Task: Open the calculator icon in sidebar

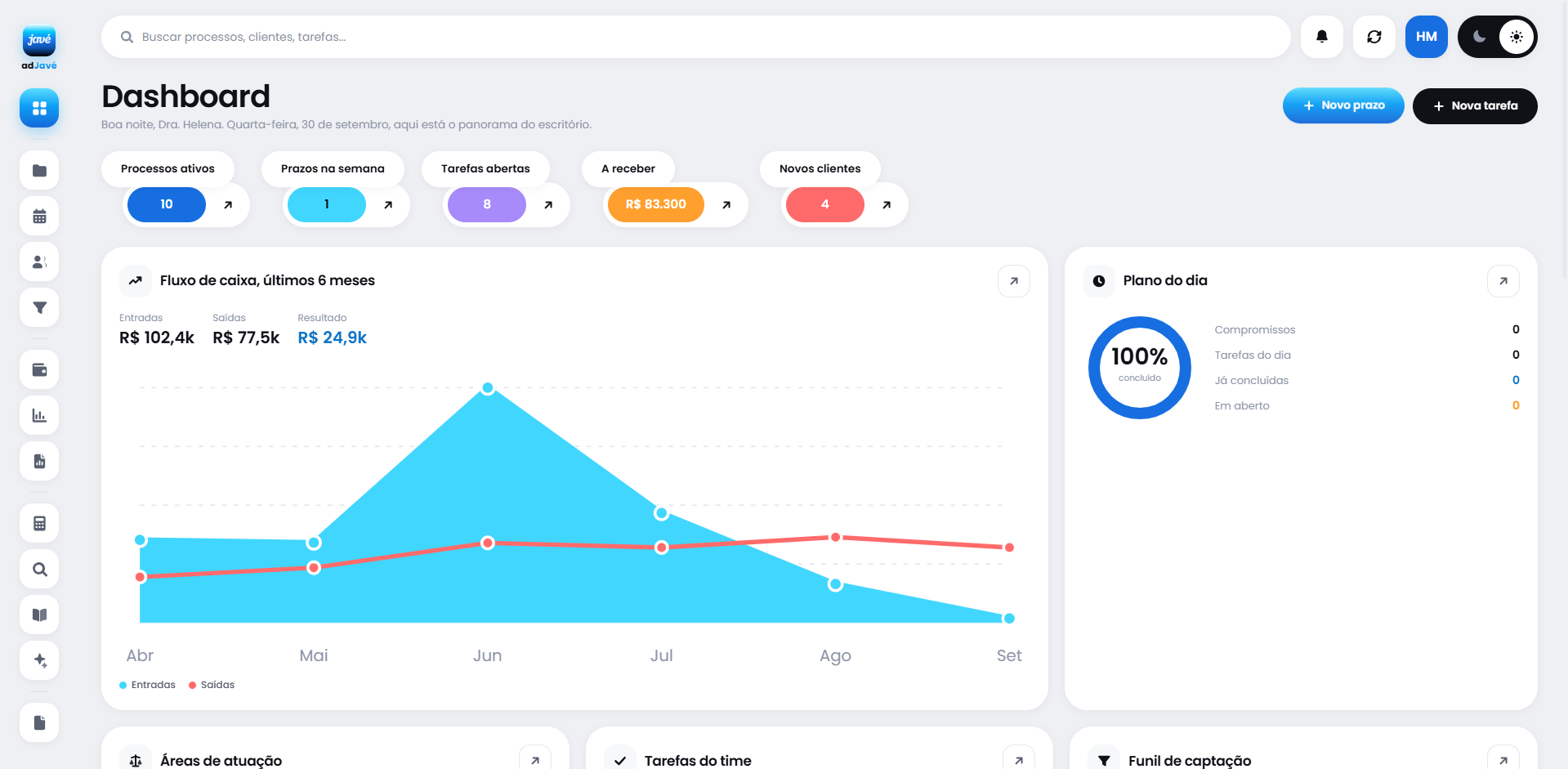Action: click(39, 523)
